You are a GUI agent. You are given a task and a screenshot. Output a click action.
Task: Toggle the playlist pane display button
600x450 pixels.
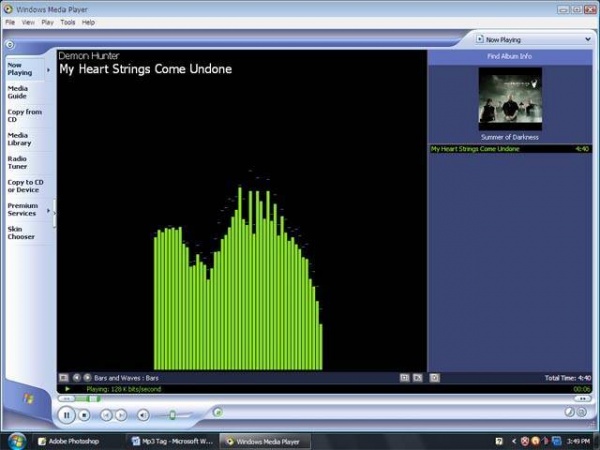tap(435, 378)
